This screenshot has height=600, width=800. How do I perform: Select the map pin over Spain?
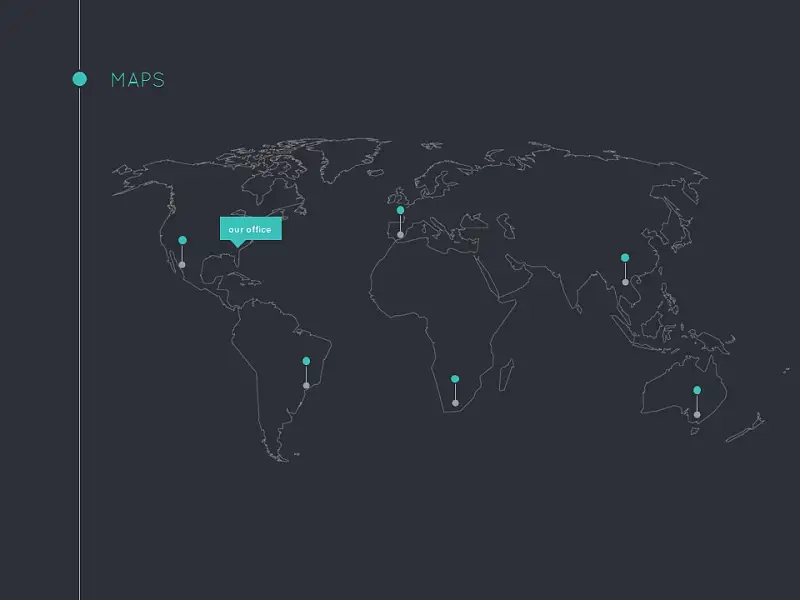click(401, 222)
